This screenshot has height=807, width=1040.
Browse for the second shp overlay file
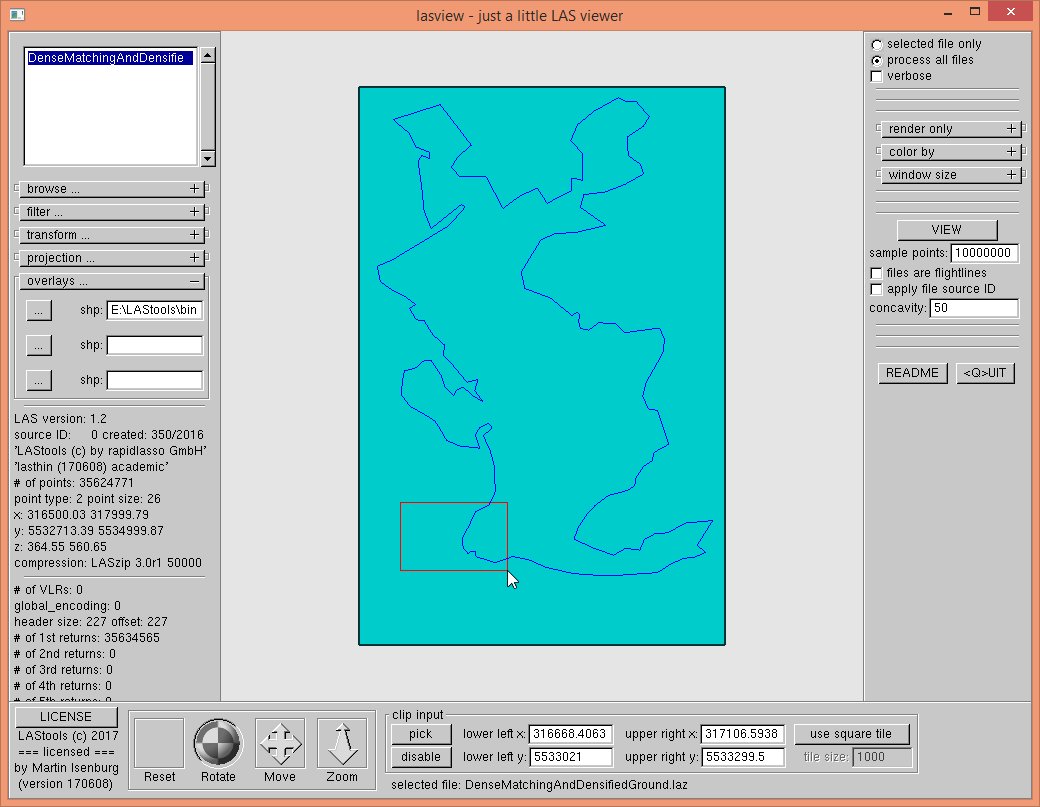click(x=38, y=346)
